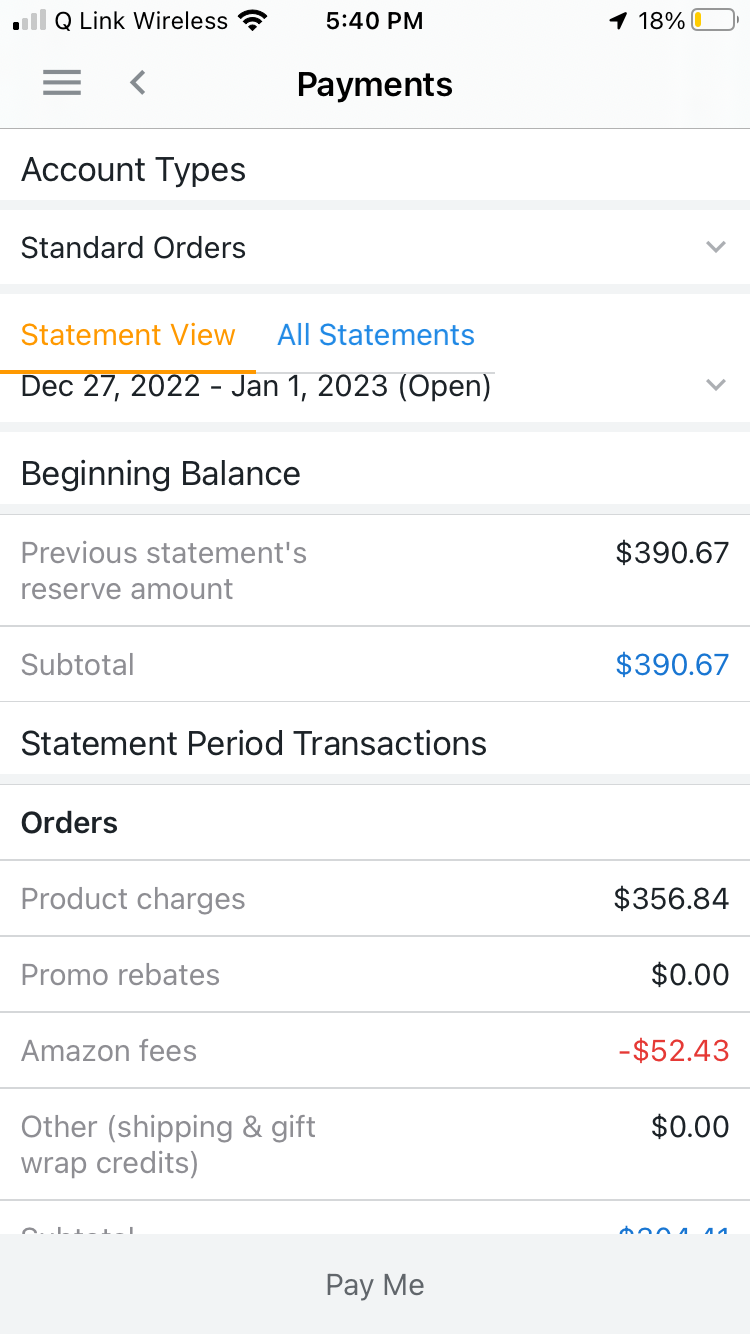Screen dimensions: 750x1334
Task: Tap the Other shipping & gift wrap credits row
Action: pyautogui.click(x=375, y=1144)
